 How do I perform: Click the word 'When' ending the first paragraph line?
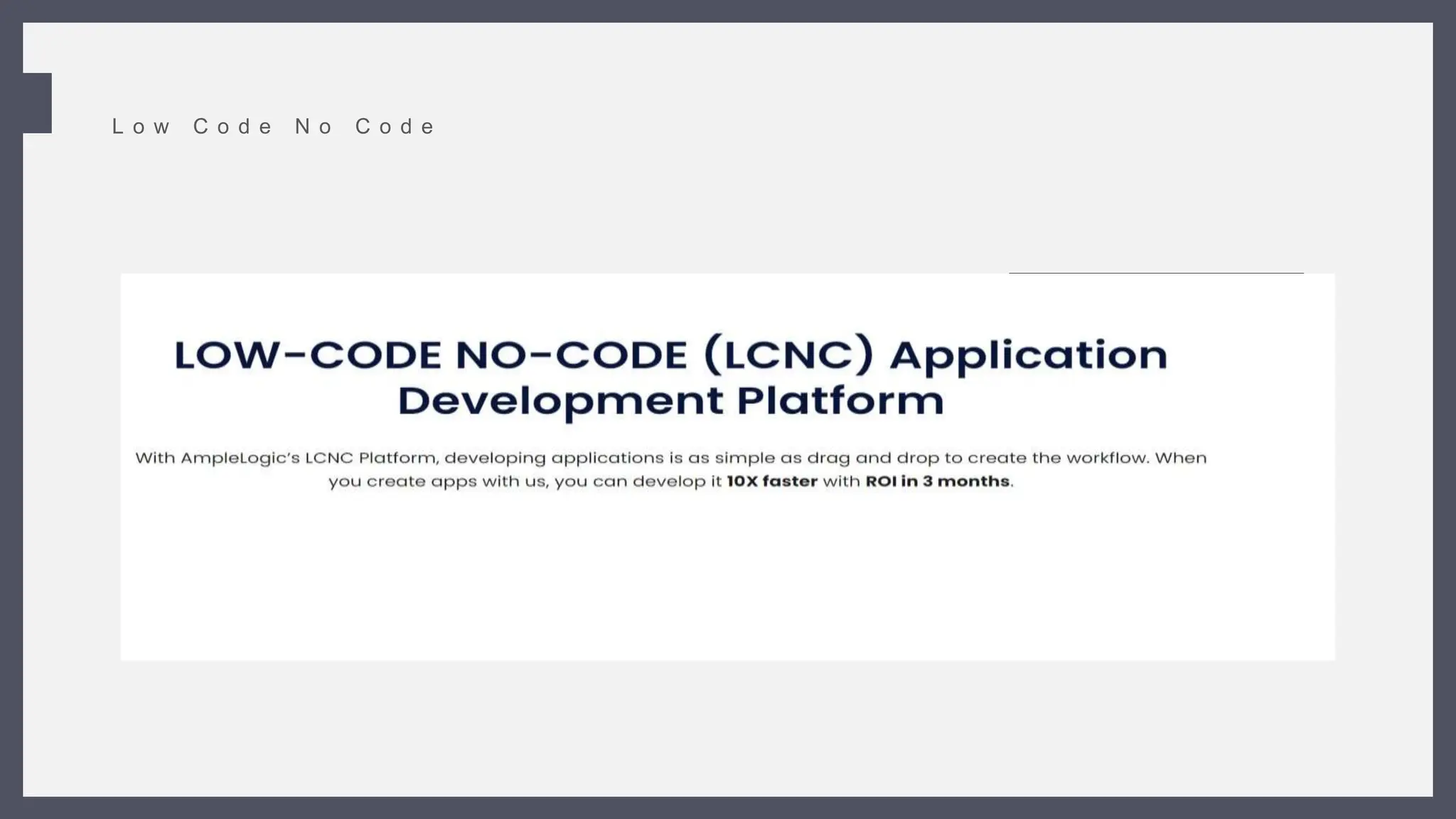tap(1181, 458)
